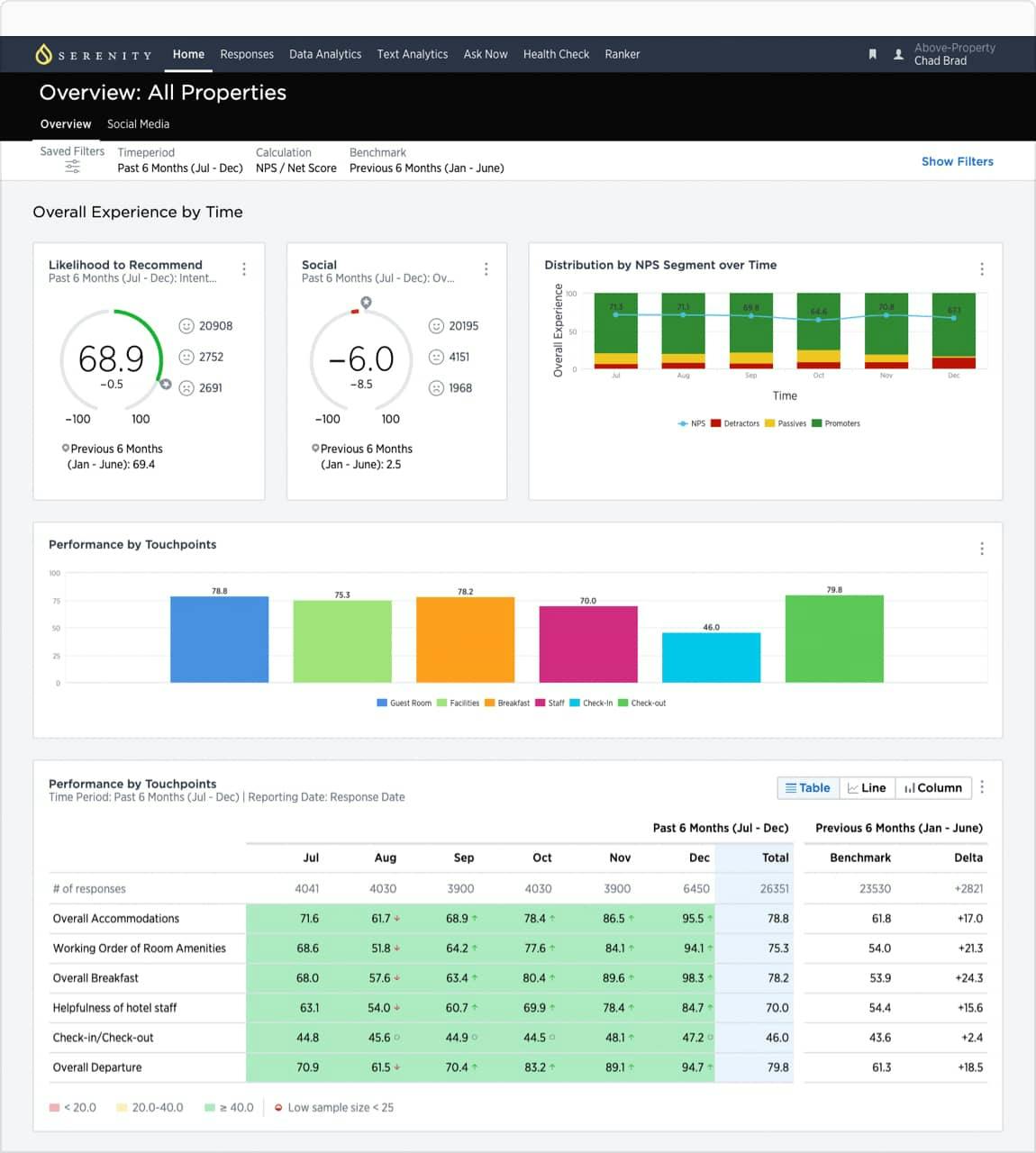The image size is (1036, 1153).
Task: Select the Helpfulness of hotel staff row
Action: pos(114,1008)
